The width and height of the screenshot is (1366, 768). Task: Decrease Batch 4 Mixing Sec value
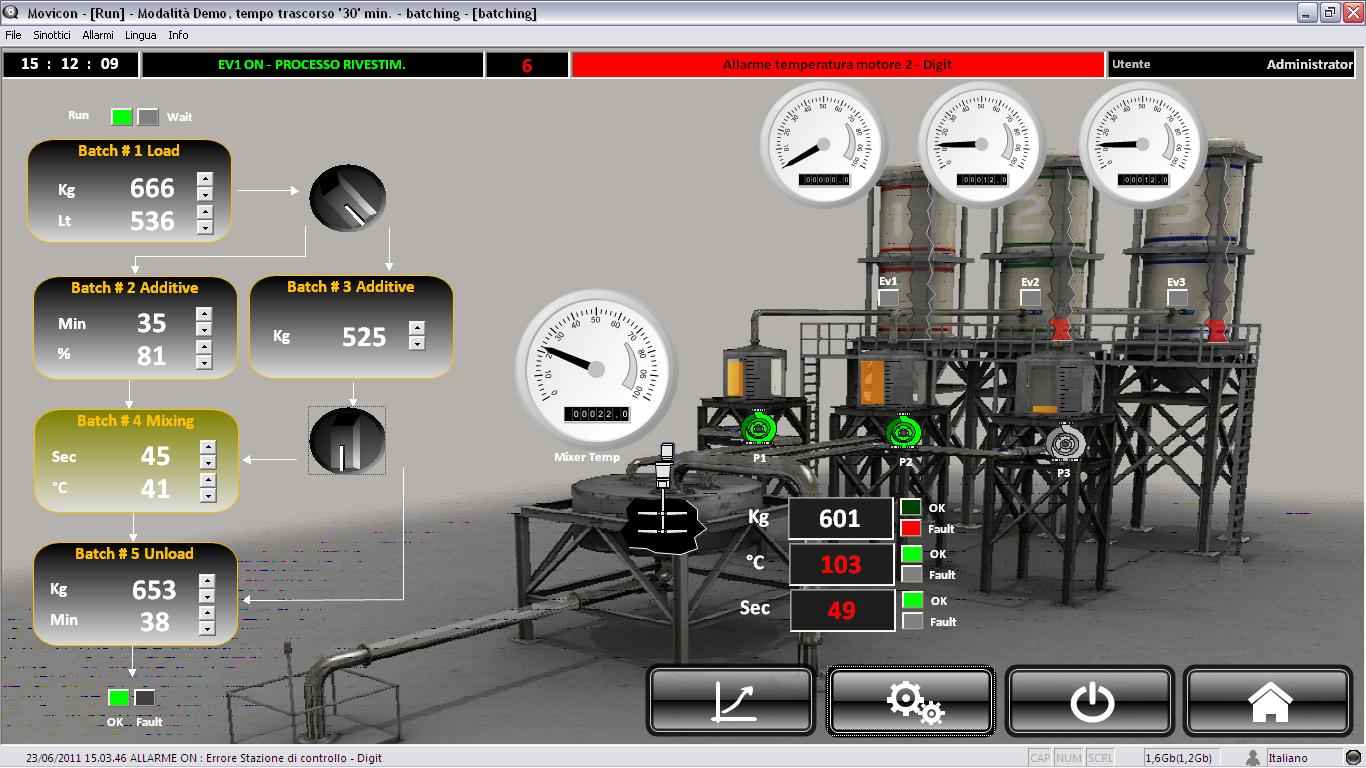pyautogui.click(x=207, y=463)
